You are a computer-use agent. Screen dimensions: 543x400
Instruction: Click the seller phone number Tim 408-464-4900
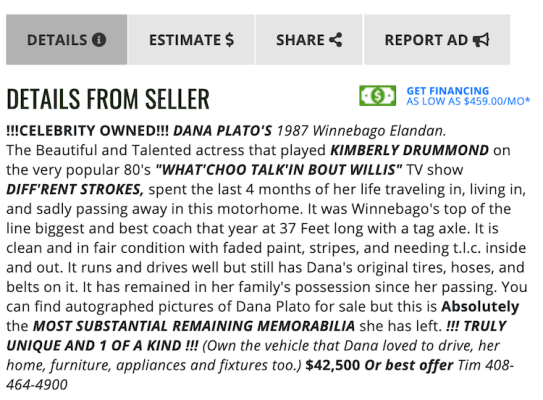point(260,375)
